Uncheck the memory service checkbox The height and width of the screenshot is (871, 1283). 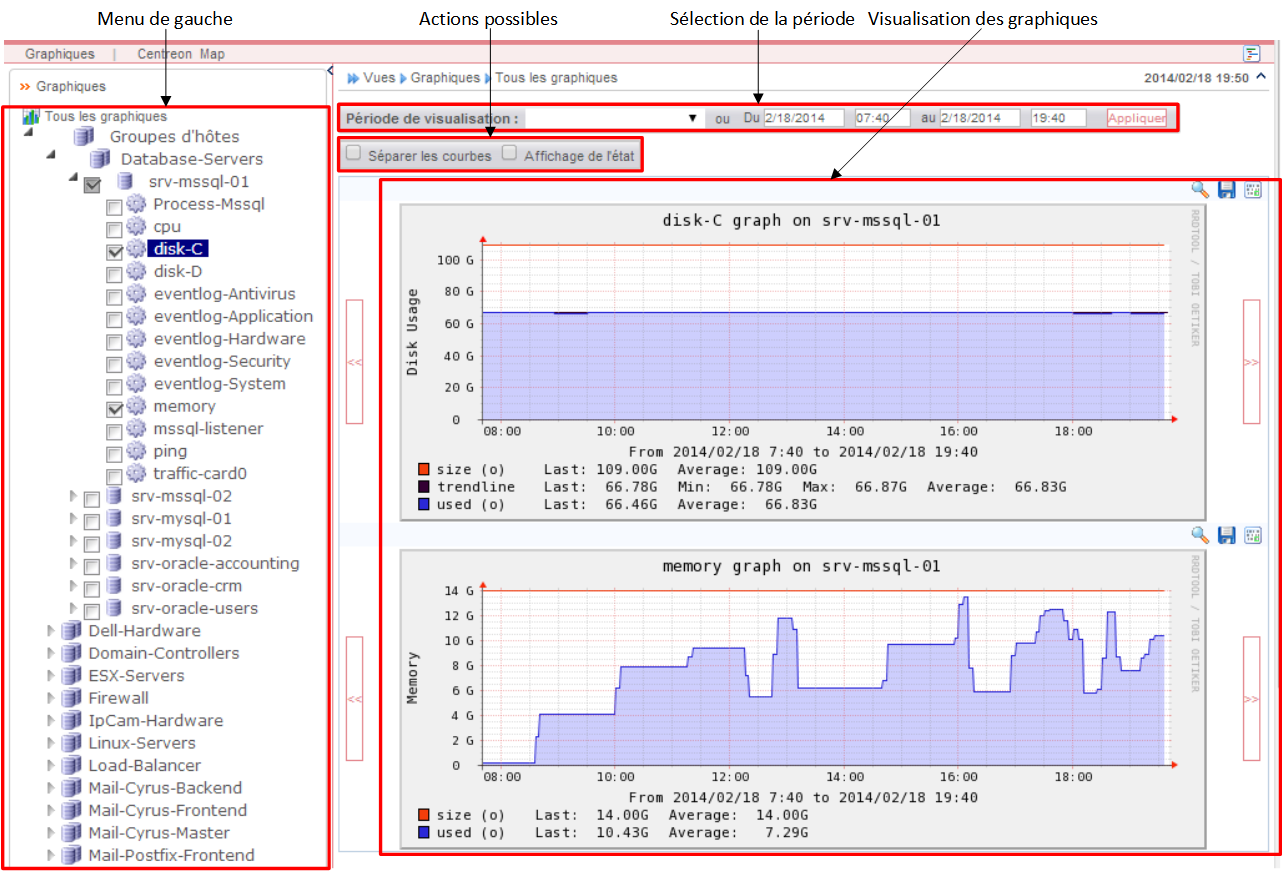pyautogui.click(x=115, y=409)
